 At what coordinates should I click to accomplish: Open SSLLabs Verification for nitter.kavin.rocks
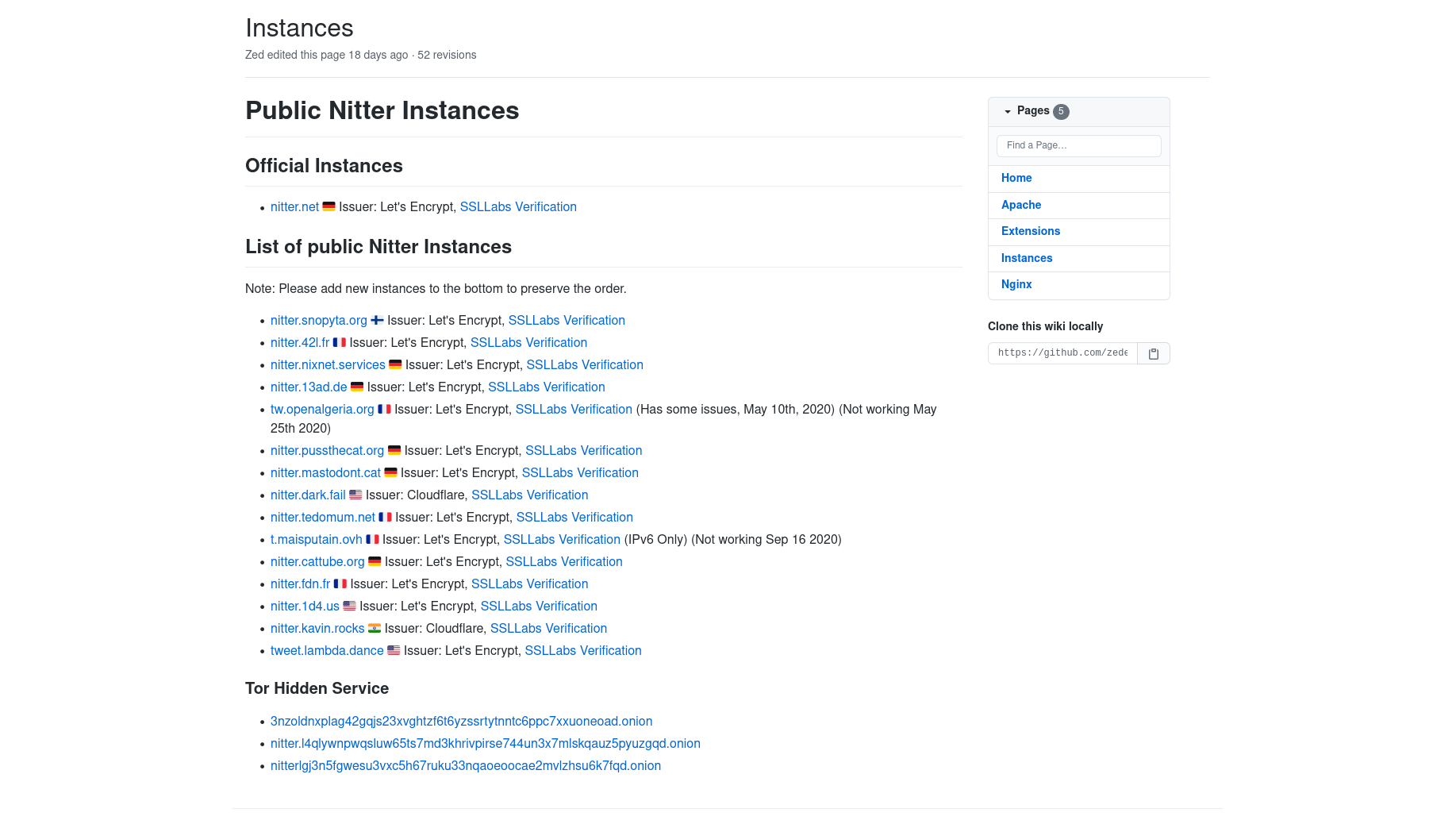click(x=548, y=628)
